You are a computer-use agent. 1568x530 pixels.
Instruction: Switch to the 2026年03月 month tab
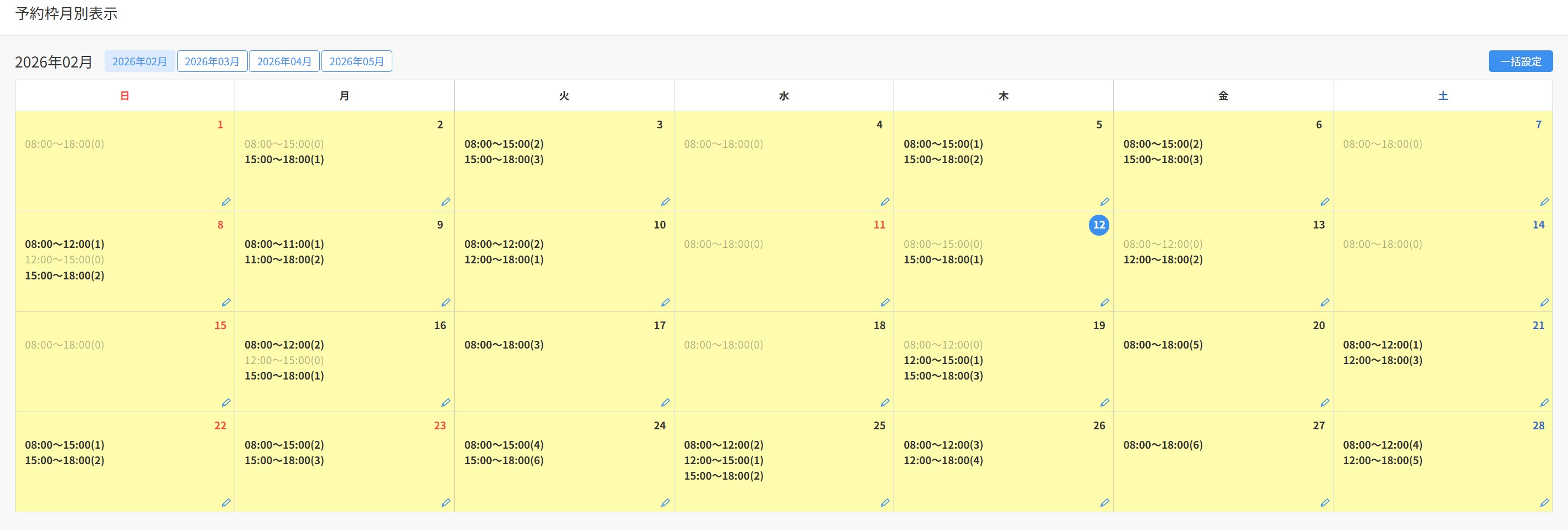212,61
